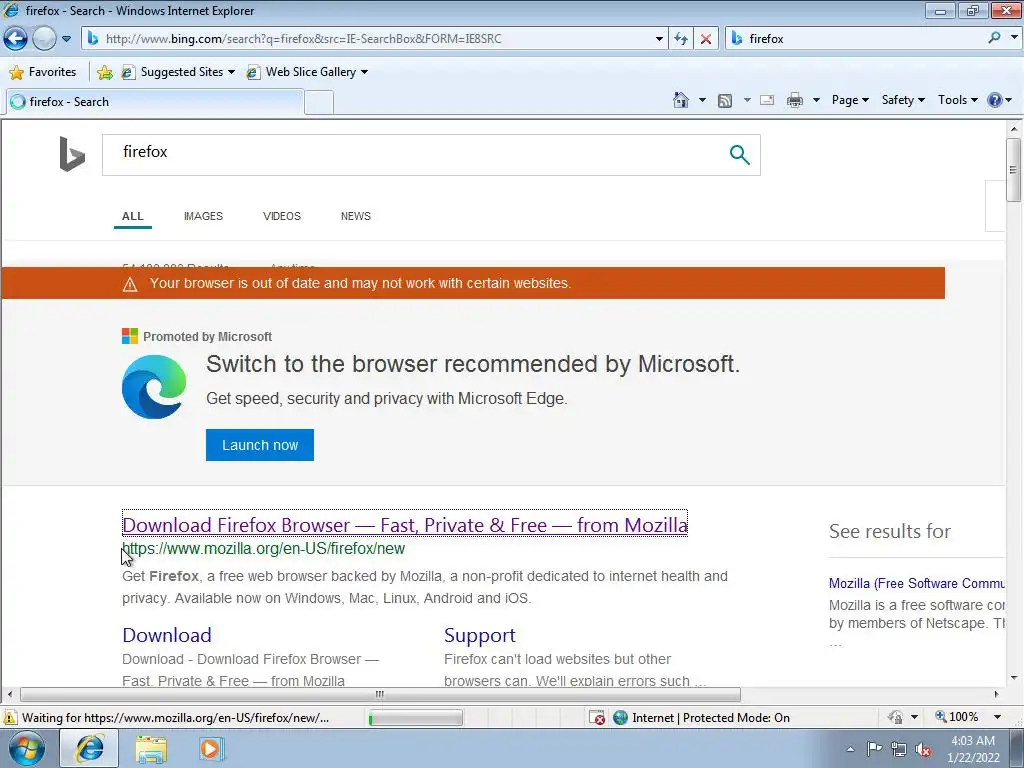Click the muted volume tray icon
The width and height of the screenshot is (1024, 768).
[923, 750]
